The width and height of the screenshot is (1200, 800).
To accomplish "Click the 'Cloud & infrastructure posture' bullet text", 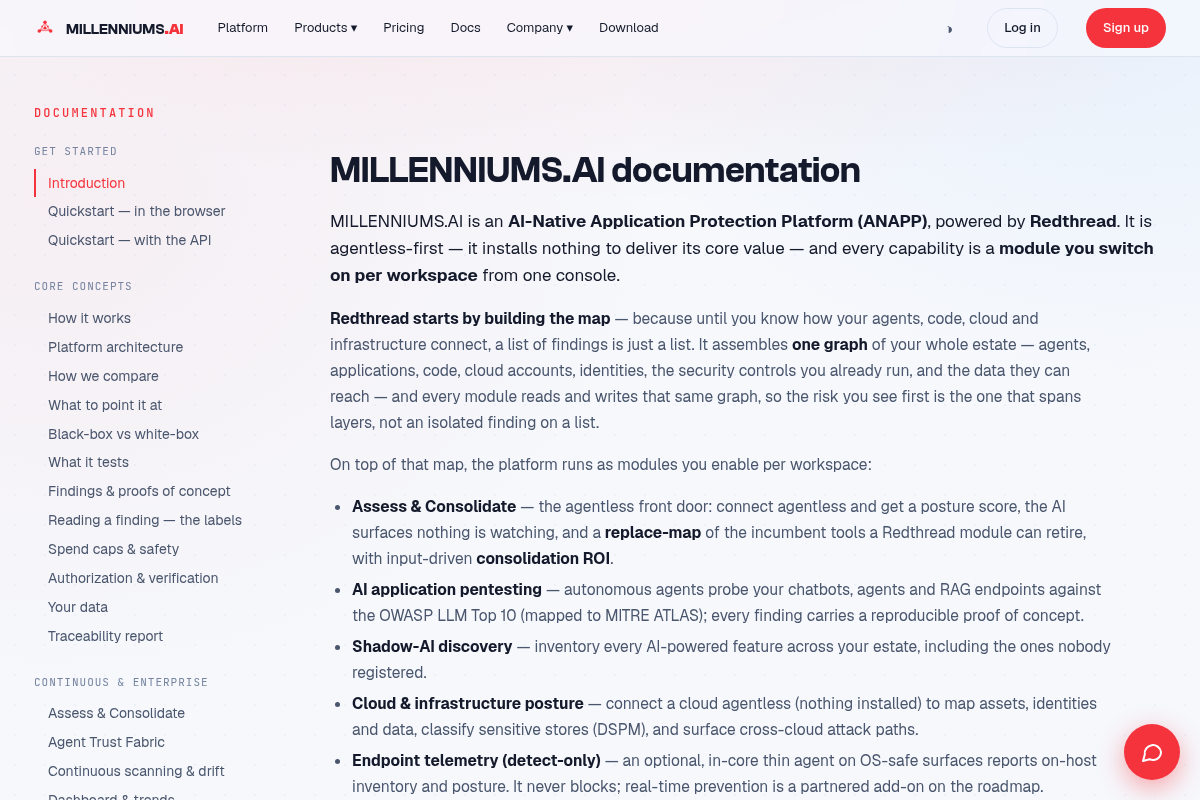I will tap(468, 703).
